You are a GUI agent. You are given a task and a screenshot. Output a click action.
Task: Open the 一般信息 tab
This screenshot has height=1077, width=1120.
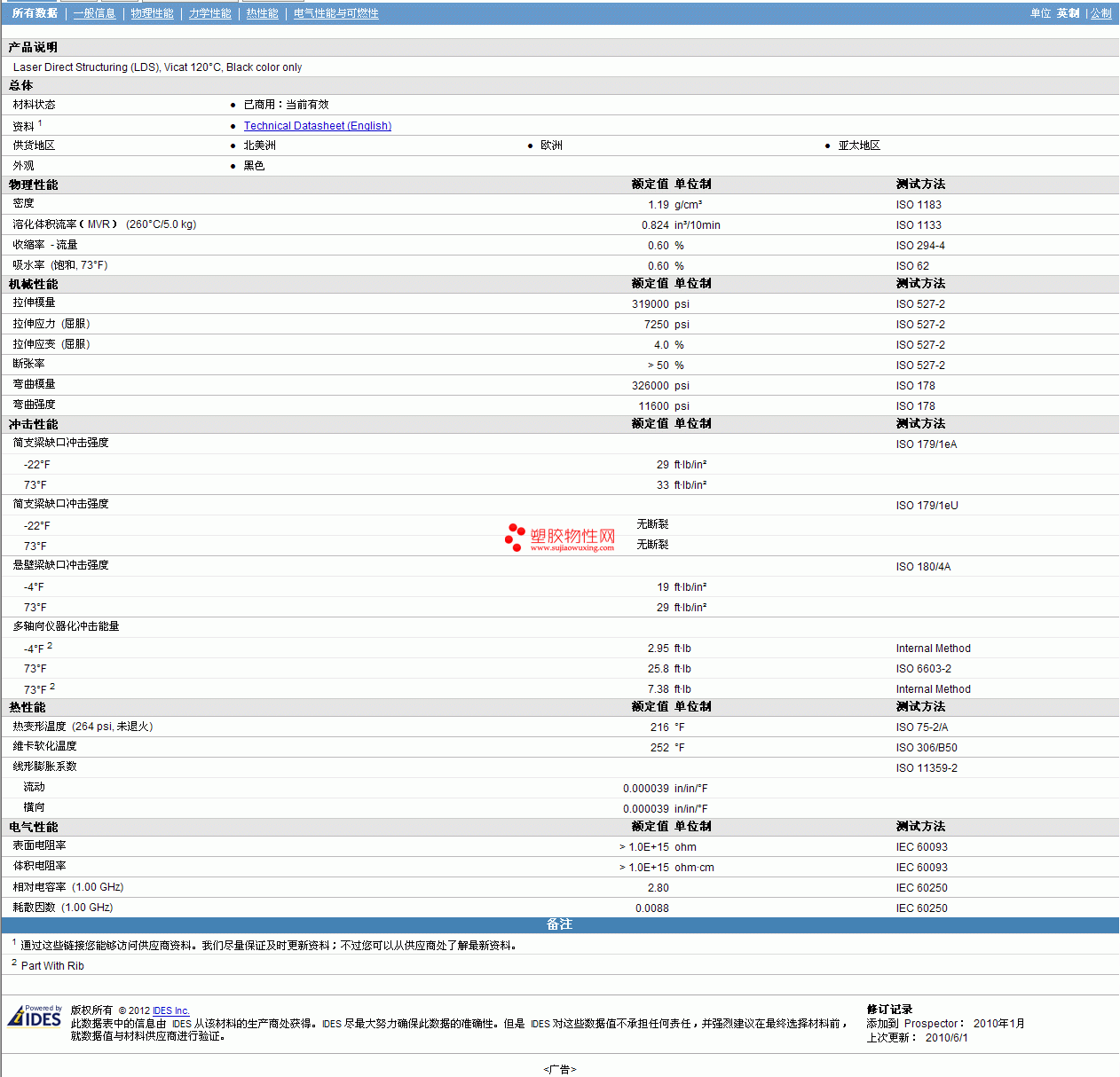click(94, 13)
